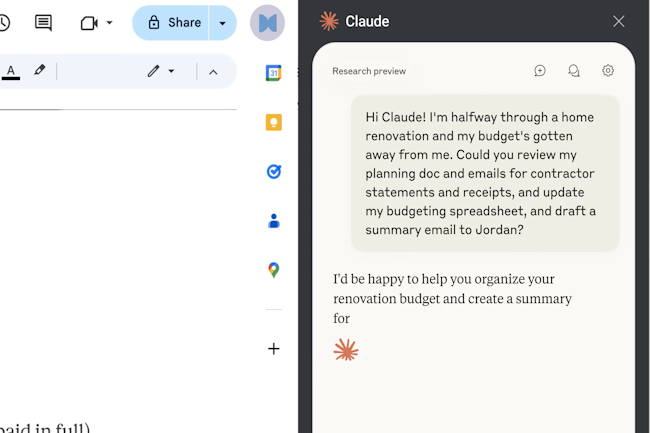Open Google Tasks in side panel

(274, 171)
